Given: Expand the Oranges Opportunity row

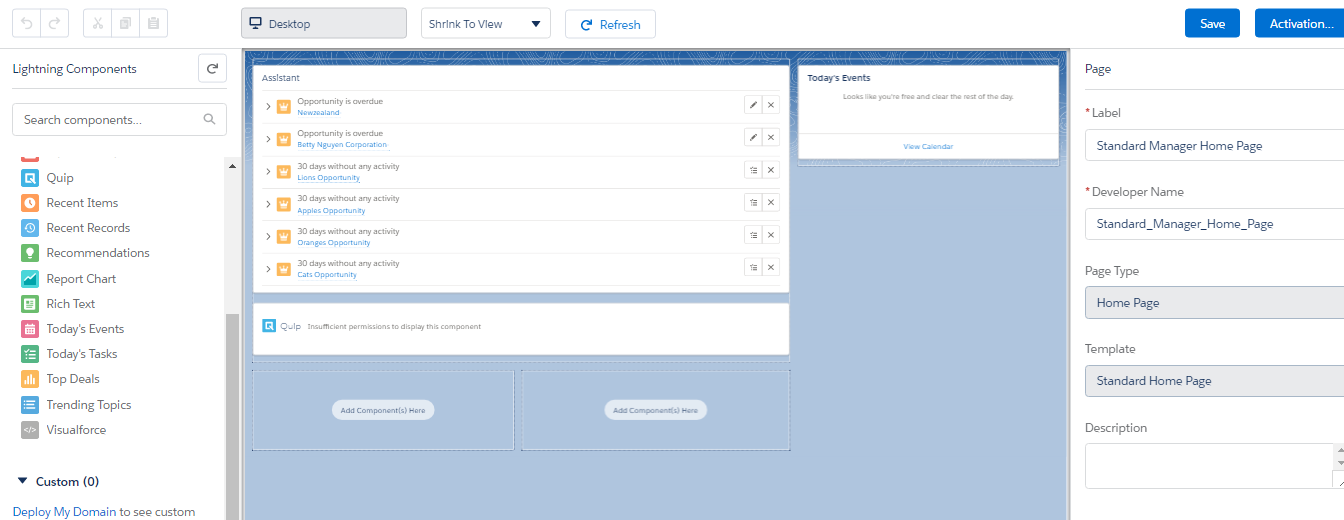Looking at the screenshot, I should 268,237.
